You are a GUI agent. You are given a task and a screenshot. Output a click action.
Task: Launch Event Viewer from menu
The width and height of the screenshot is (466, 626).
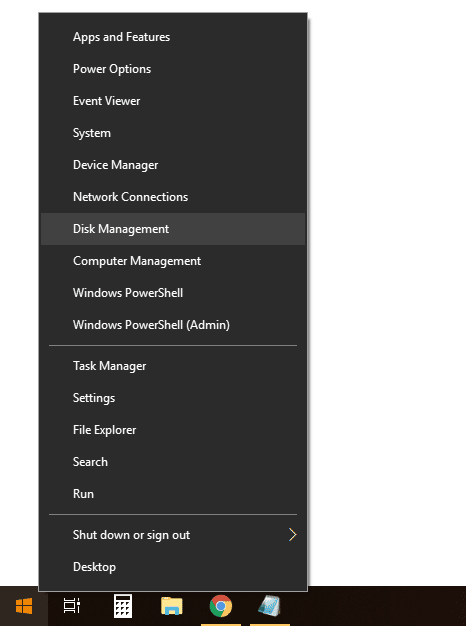173,101
